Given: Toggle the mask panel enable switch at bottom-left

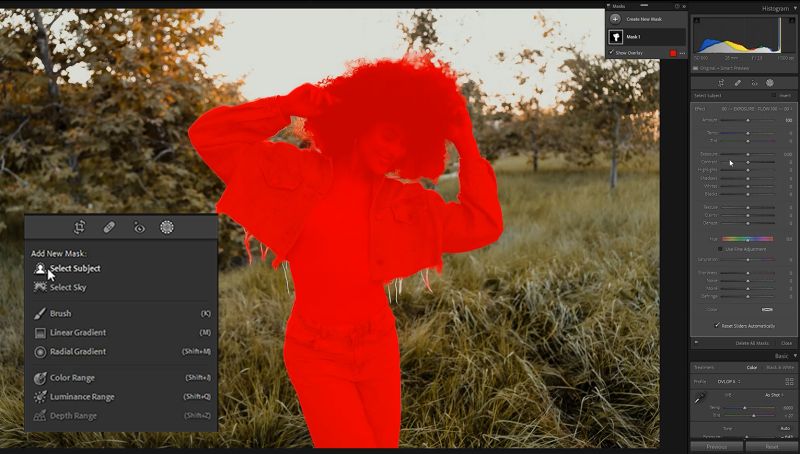Looking at the screenshot, I should click(696, 343).
